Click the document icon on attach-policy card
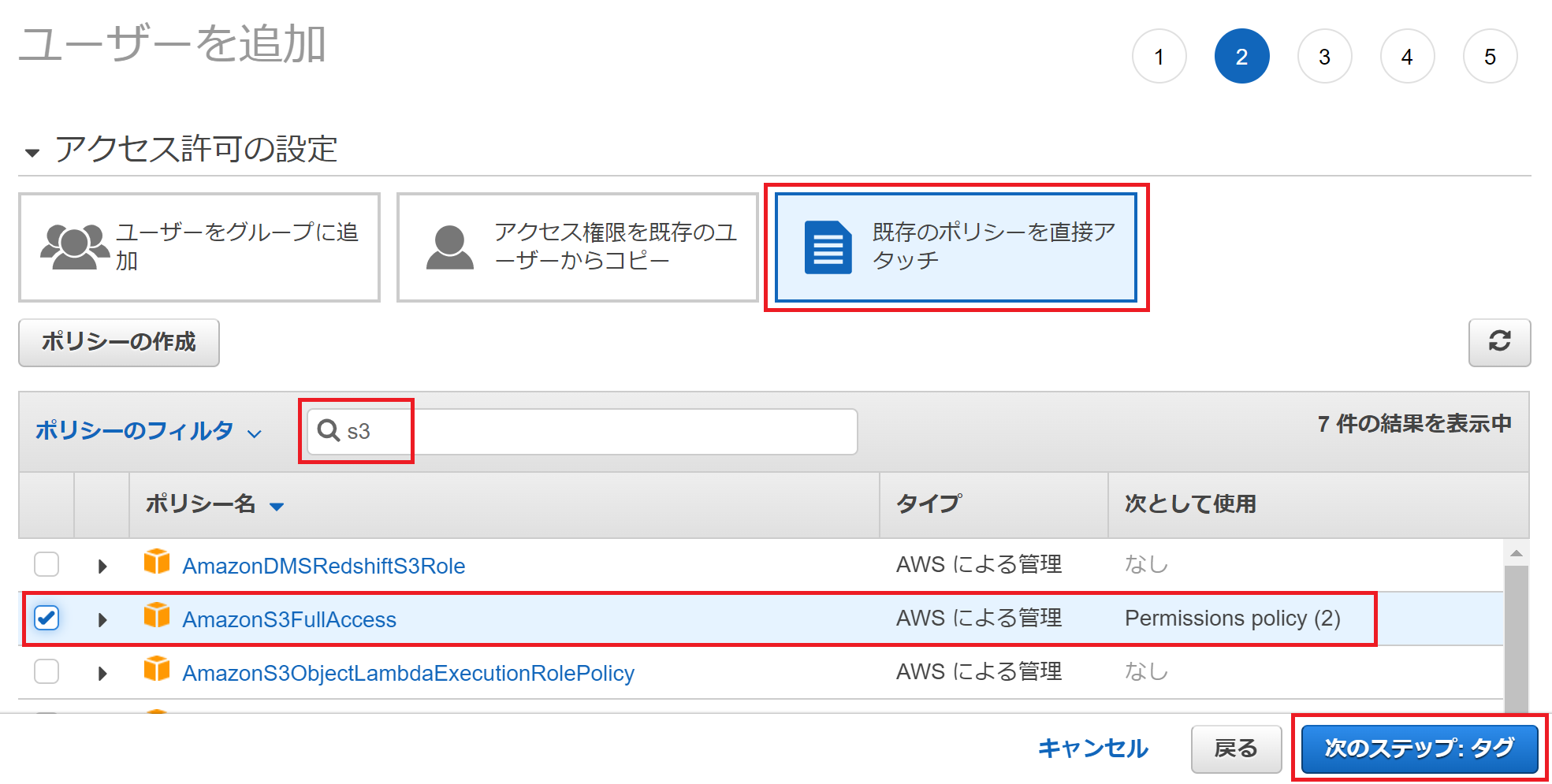 pyautogui.click(x=828, y=247)
